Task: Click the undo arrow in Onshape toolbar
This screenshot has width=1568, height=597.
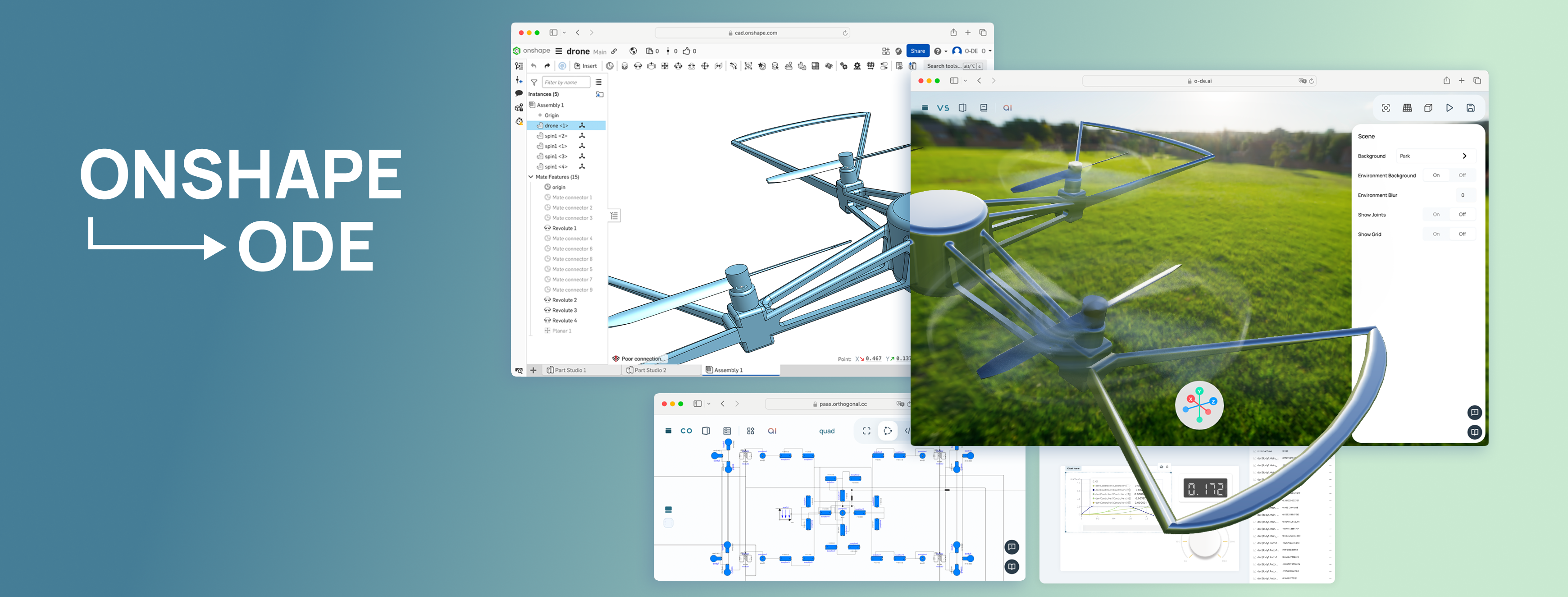Action: (x=533, y=66)
